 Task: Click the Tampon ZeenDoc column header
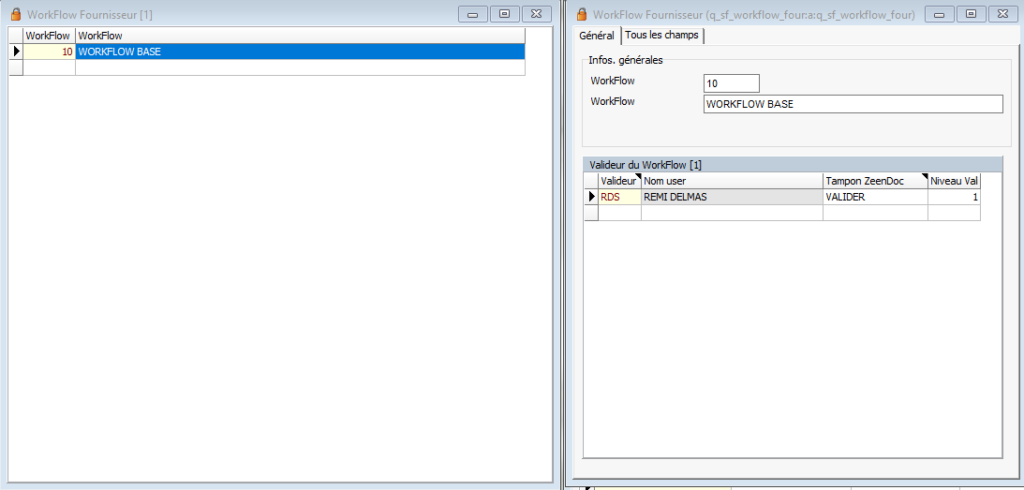(873, 181)
